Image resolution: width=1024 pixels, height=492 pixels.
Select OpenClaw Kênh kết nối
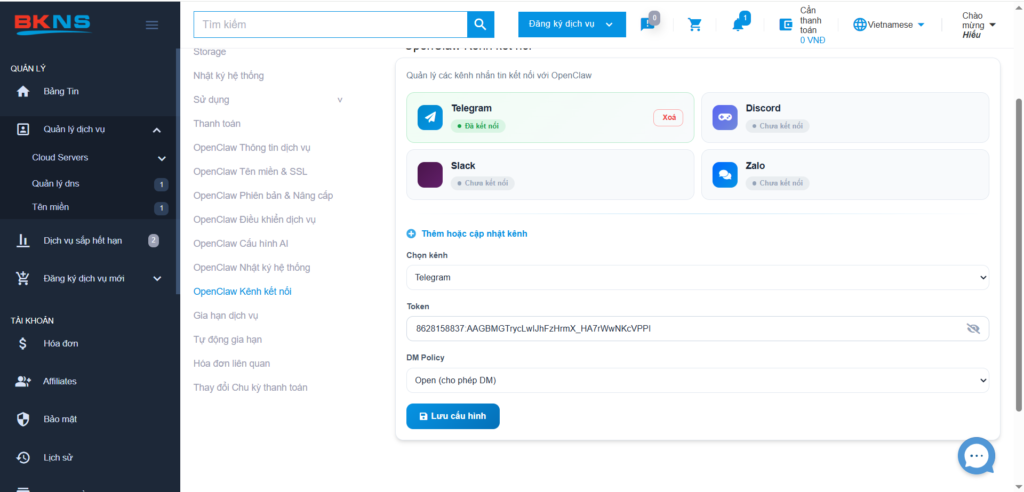click(242, 291)
